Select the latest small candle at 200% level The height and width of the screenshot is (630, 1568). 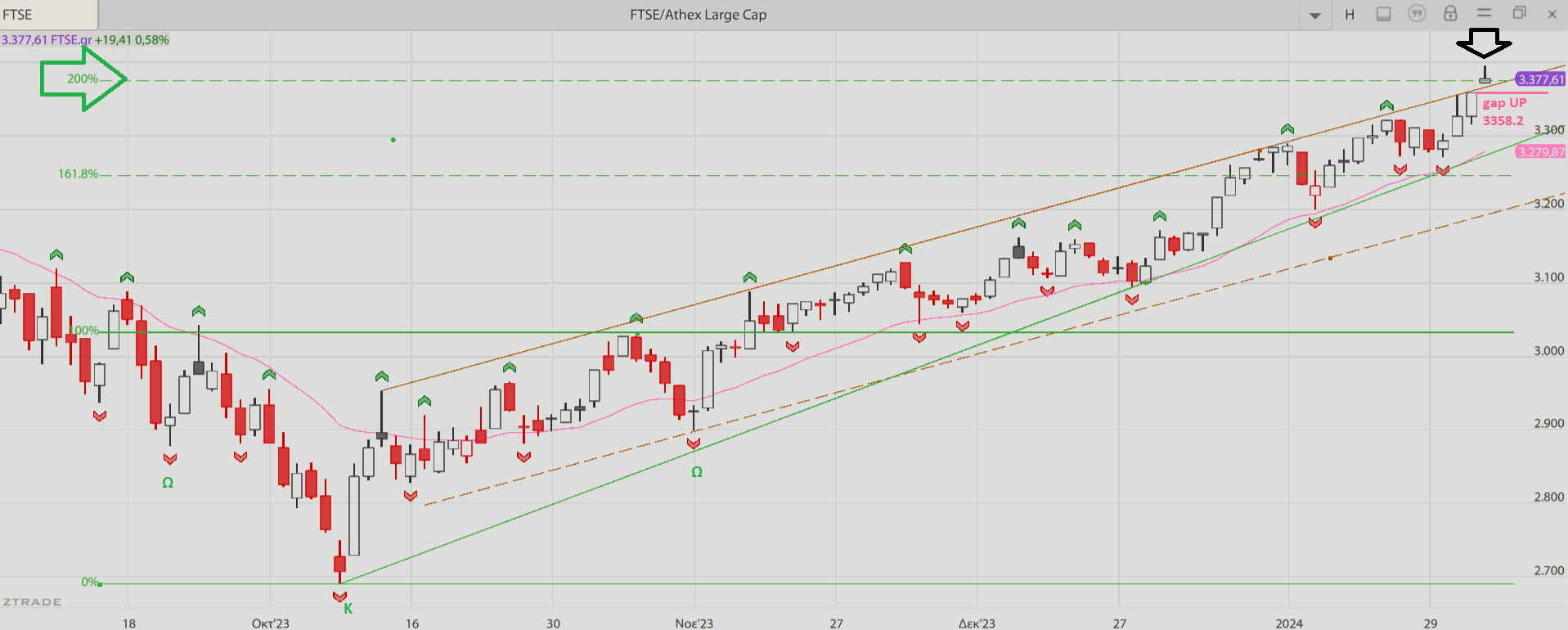(1485, 79)
